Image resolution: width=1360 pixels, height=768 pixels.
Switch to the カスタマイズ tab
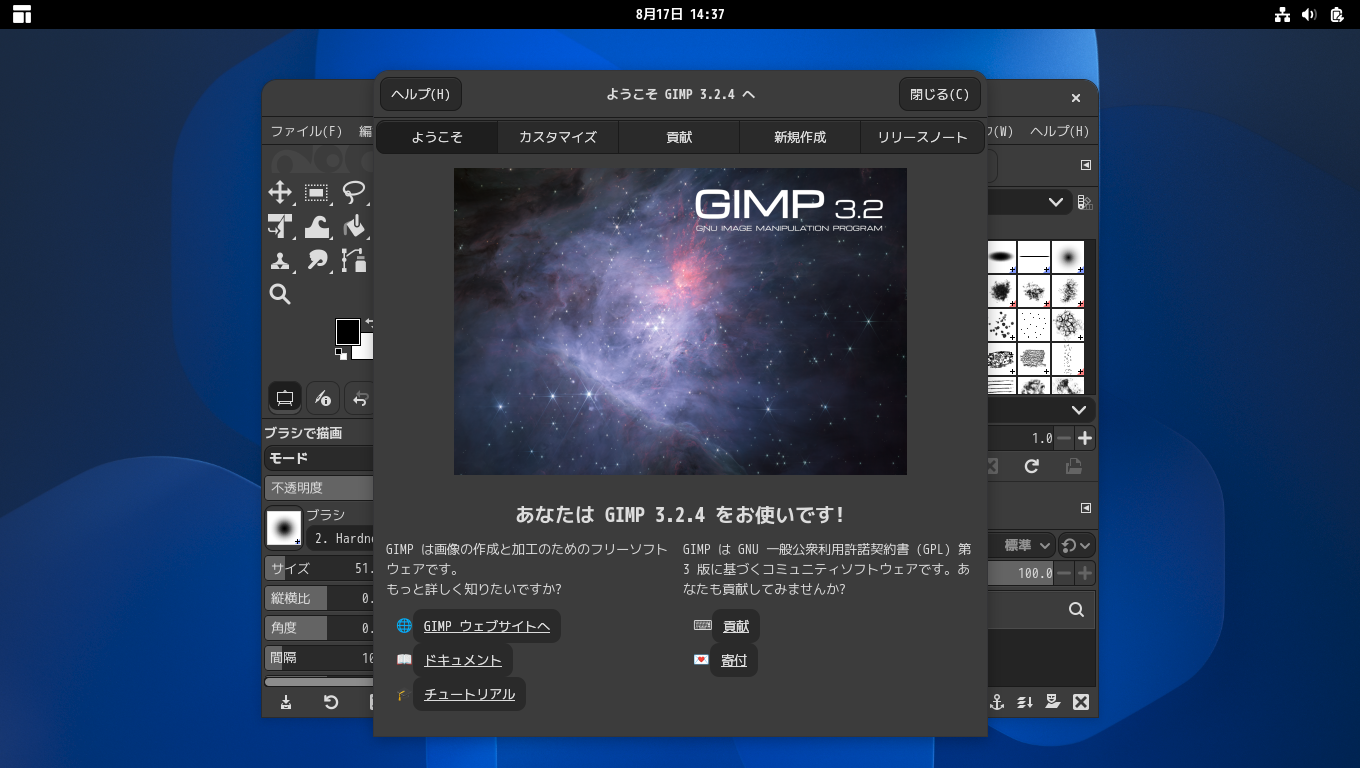pos(558,137)
